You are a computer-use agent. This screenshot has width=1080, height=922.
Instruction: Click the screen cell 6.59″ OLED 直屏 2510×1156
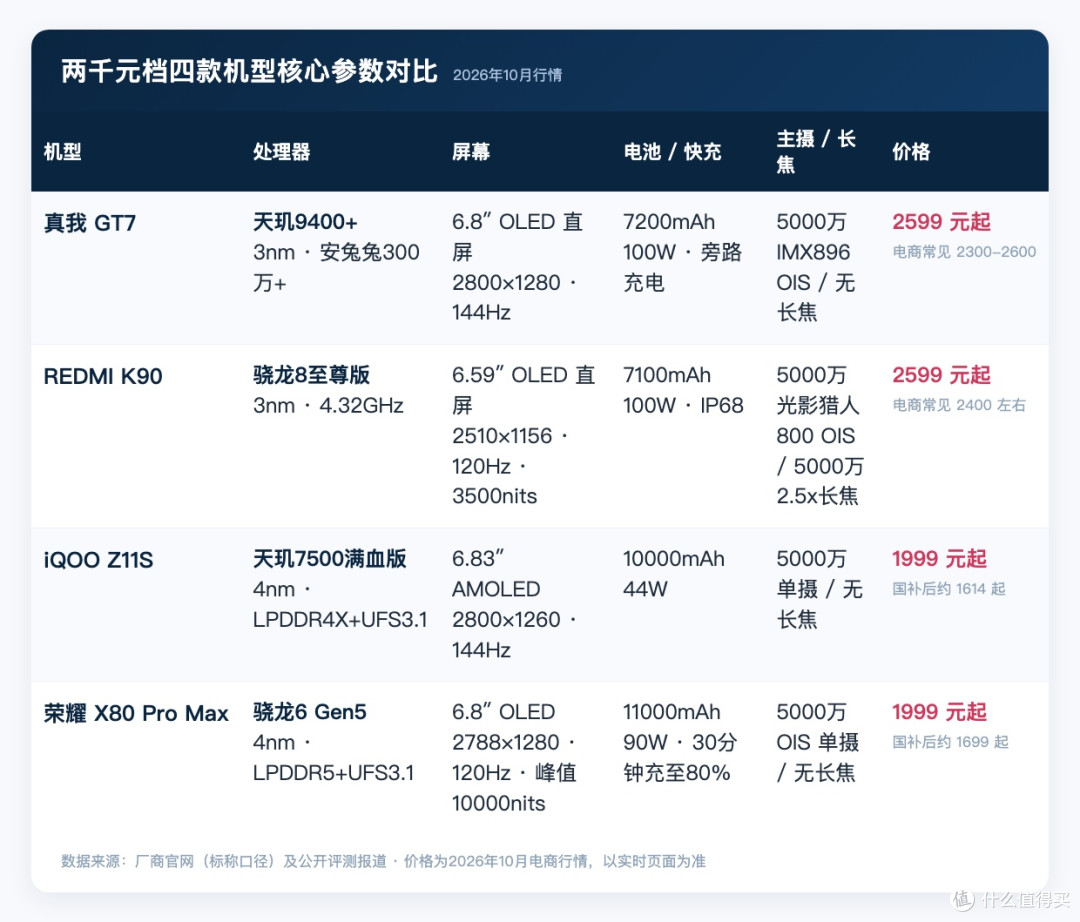click(x=523, y=435)
